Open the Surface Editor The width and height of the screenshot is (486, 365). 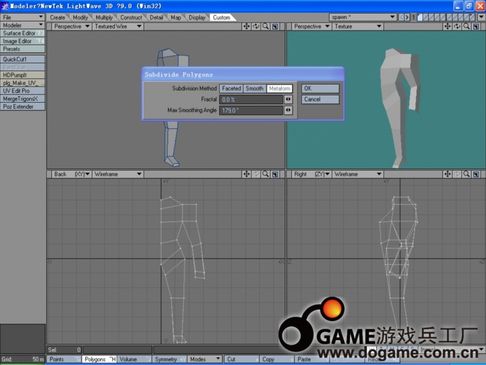23,33
